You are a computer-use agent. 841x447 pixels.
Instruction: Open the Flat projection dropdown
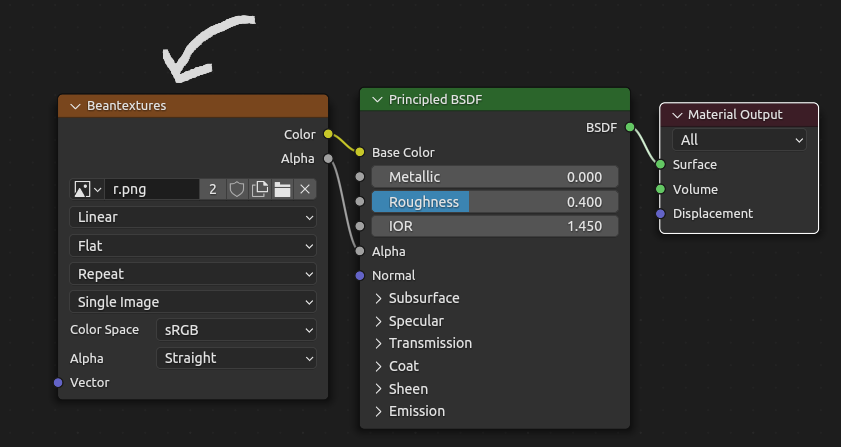coord(193,246)
